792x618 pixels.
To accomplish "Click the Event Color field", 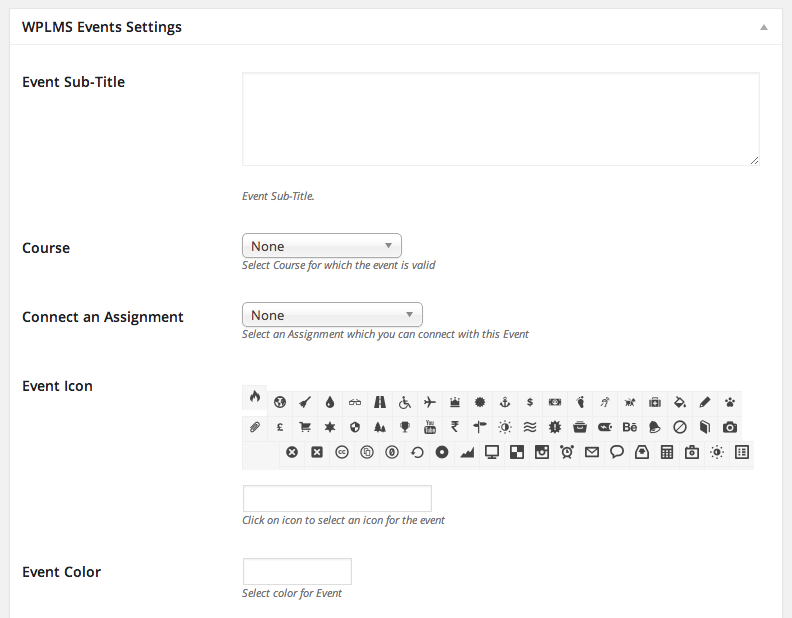I will coord(297,572).
